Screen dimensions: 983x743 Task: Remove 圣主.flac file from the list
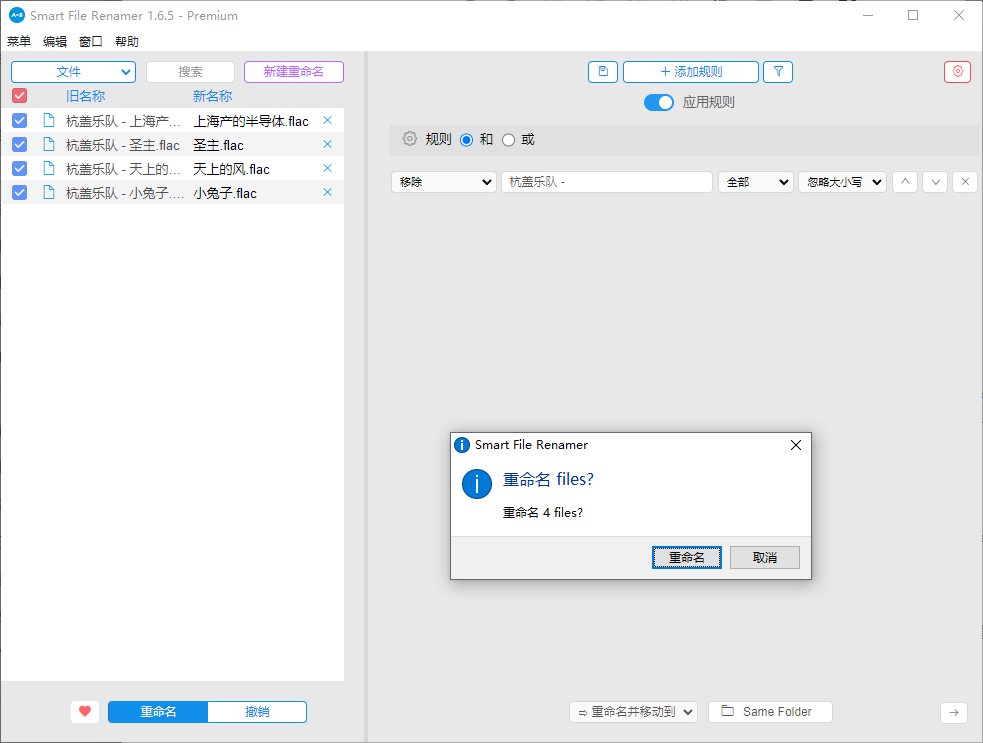[327, 144]
